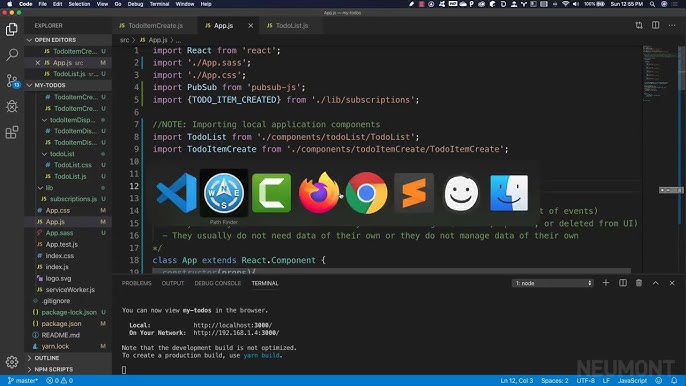The height and width of the screenshot is (386, 686).
Task: Click the open changes compare icon
Action: tap(639, 25)
